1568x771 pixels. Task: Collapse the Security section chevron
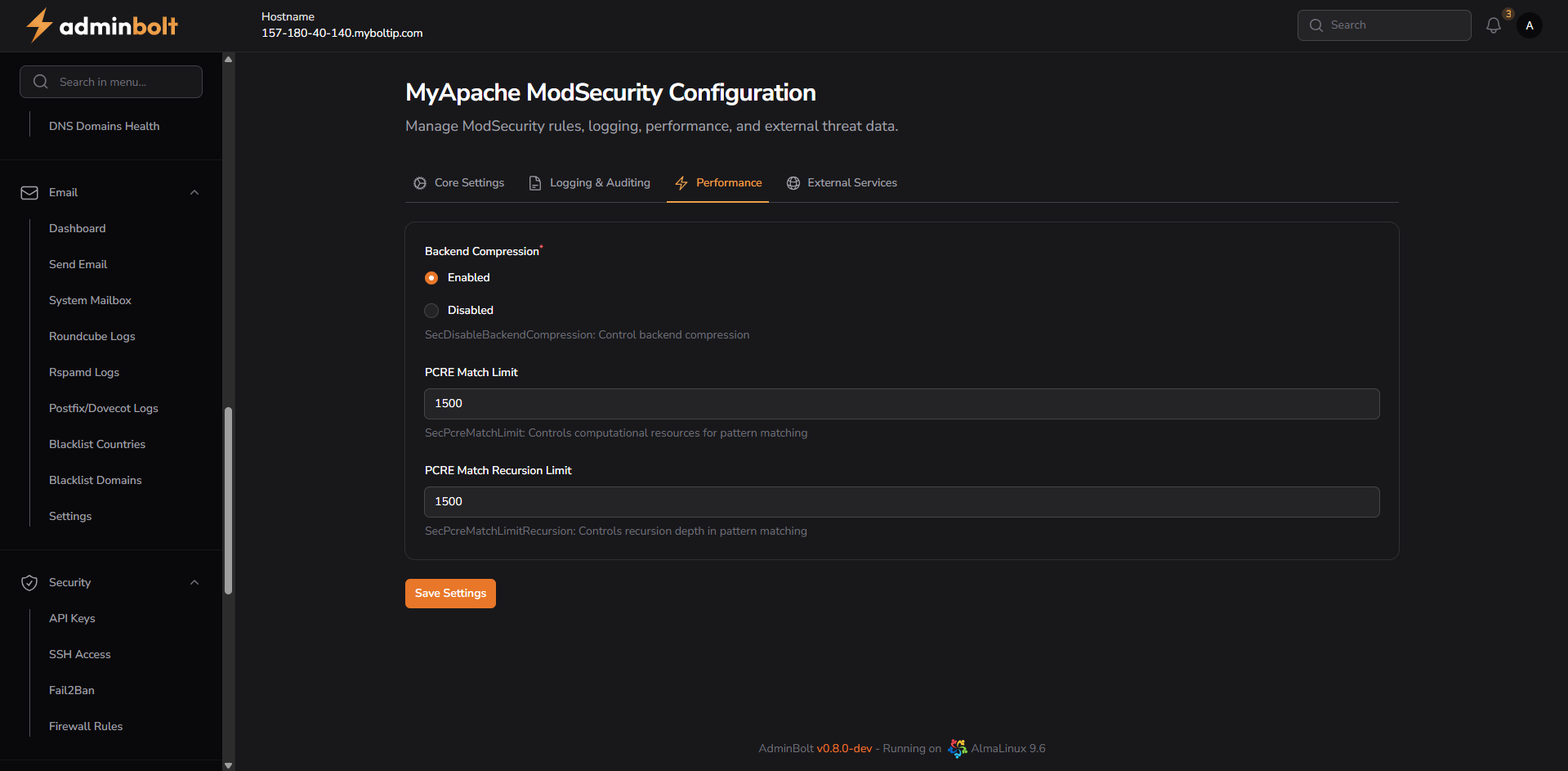(x=194, y=583)
